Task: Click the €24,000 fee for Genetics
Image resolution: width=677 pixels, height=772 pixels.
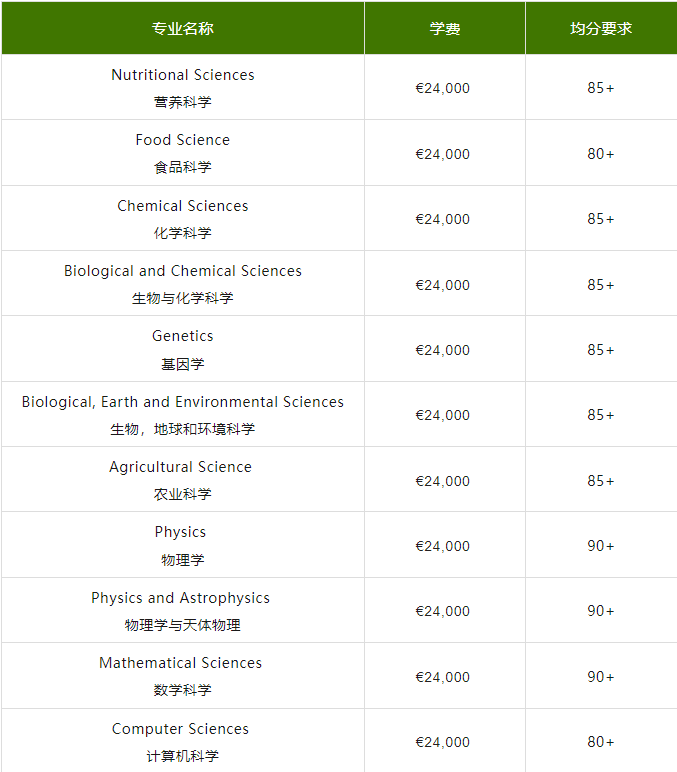Action: tap(443, 350)
